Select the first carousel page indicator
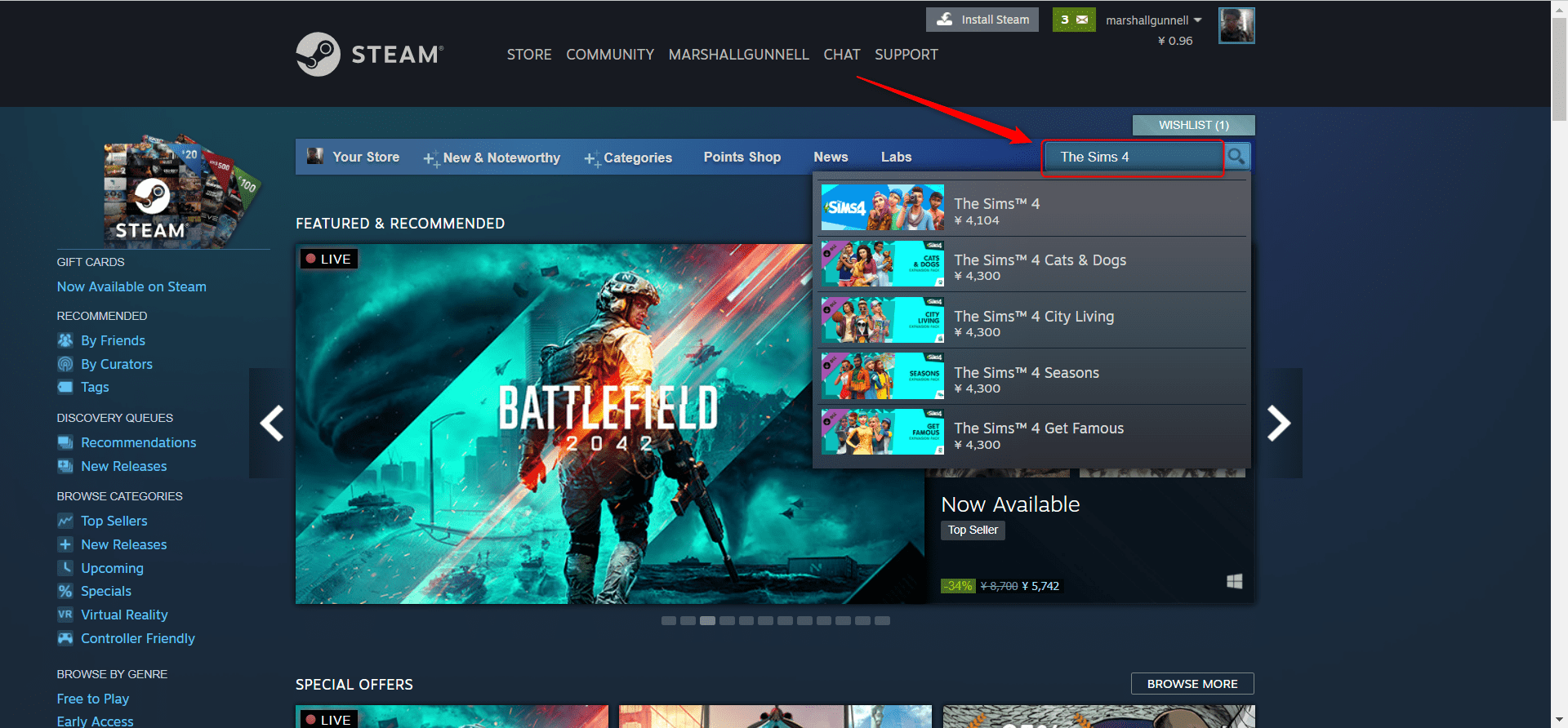1568x728 pixels. point(669,621)
